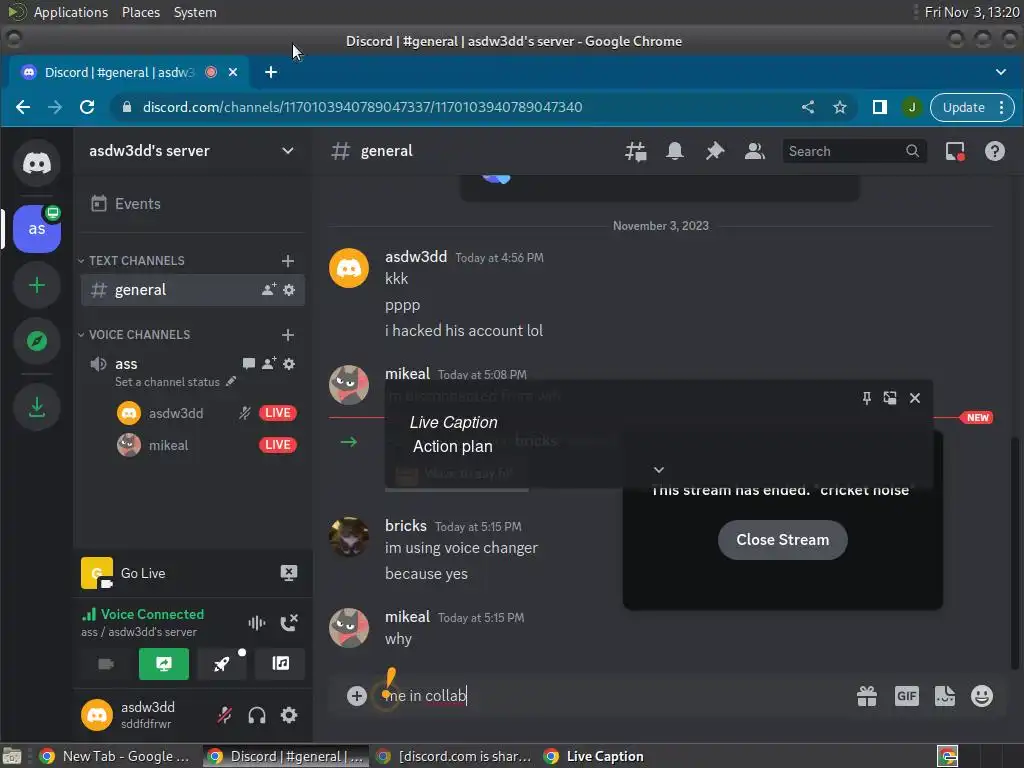Select asdw3dd in voice channel list
This screenshot has width=1024, height=768.
click(x=176, y=413)
